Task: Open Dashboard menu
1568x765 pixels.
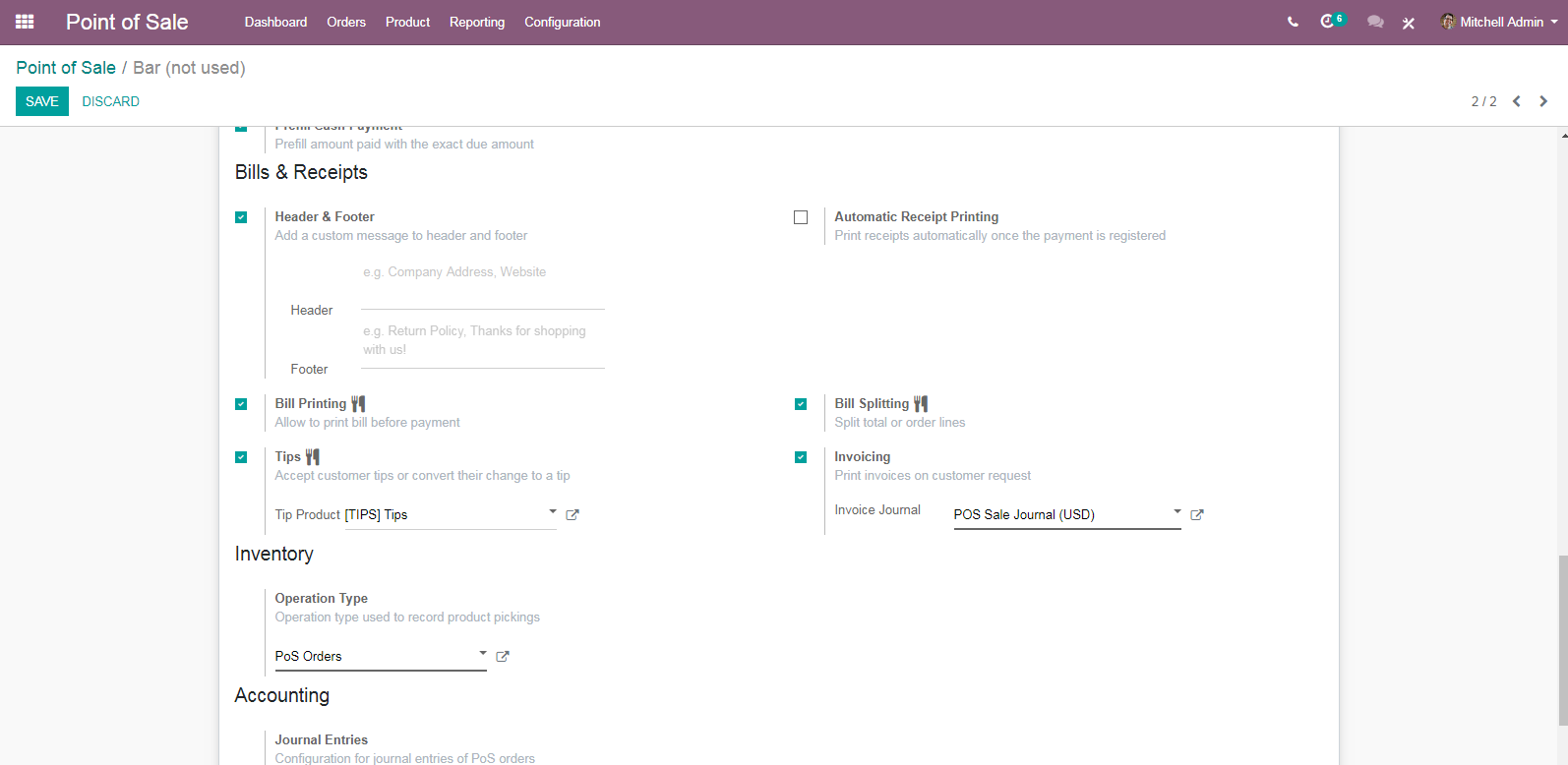Action: (275, 22)
